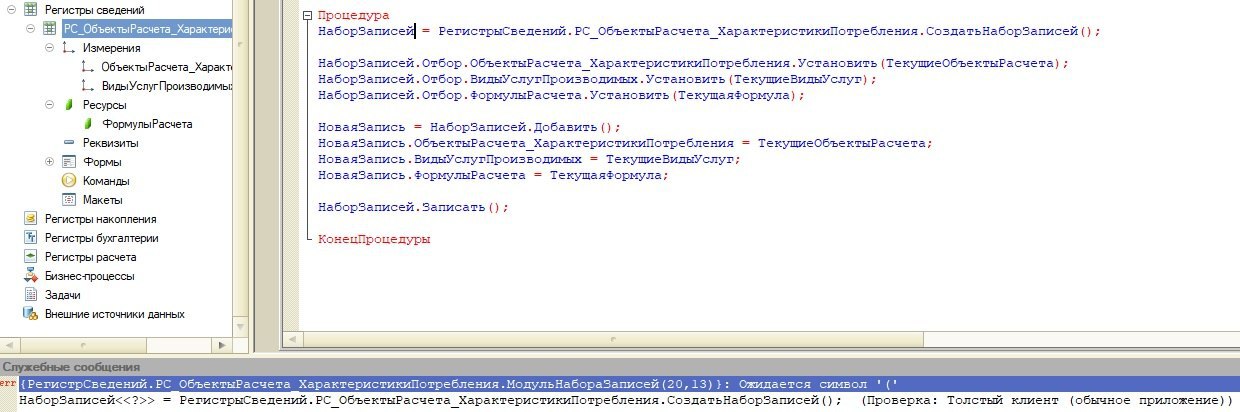Click the Измерения dimension icon
The width and height of the screenshot is (1240, 412).
tap(69, 48)
